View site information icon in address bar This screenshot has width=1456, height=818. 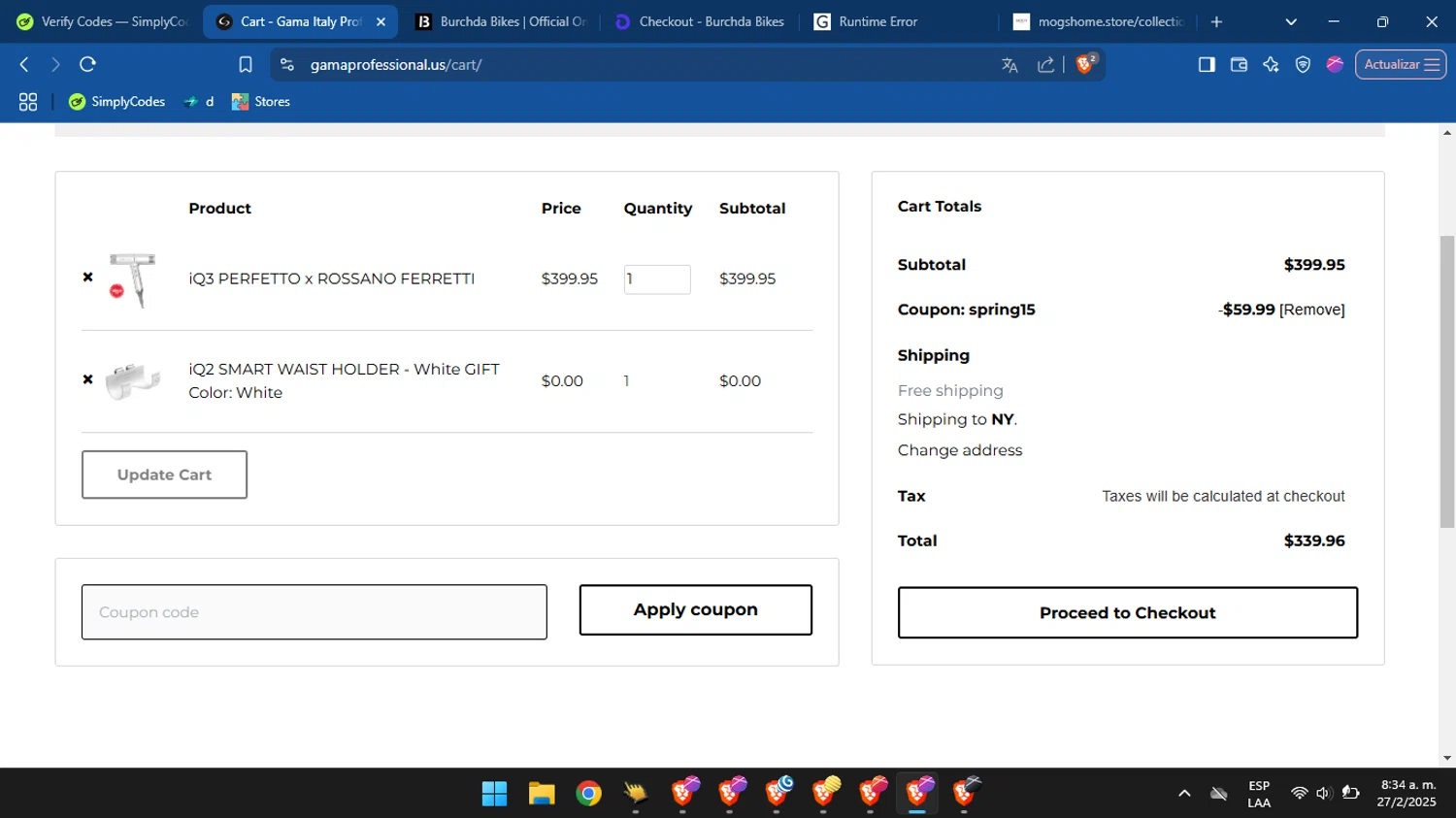pos(286,64)
